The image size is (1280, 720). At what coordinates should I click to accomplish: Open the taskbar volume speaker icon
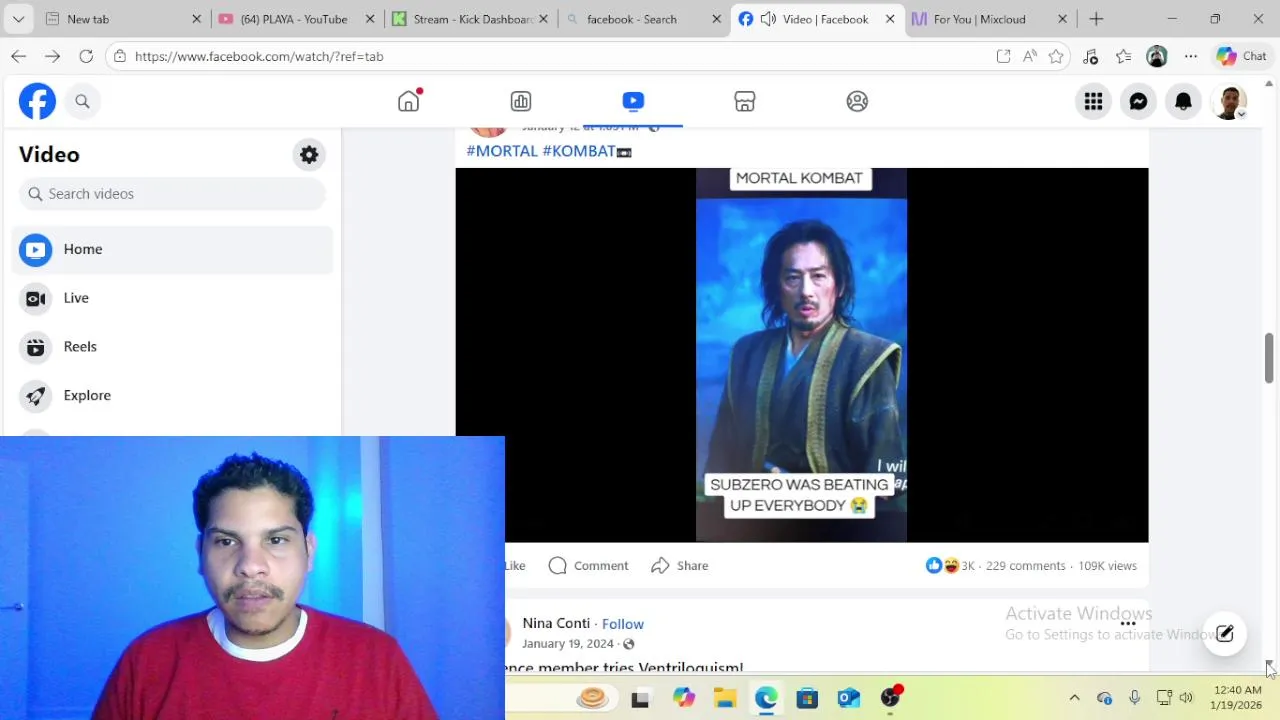pyautogui.click(x=1186, y=698)
